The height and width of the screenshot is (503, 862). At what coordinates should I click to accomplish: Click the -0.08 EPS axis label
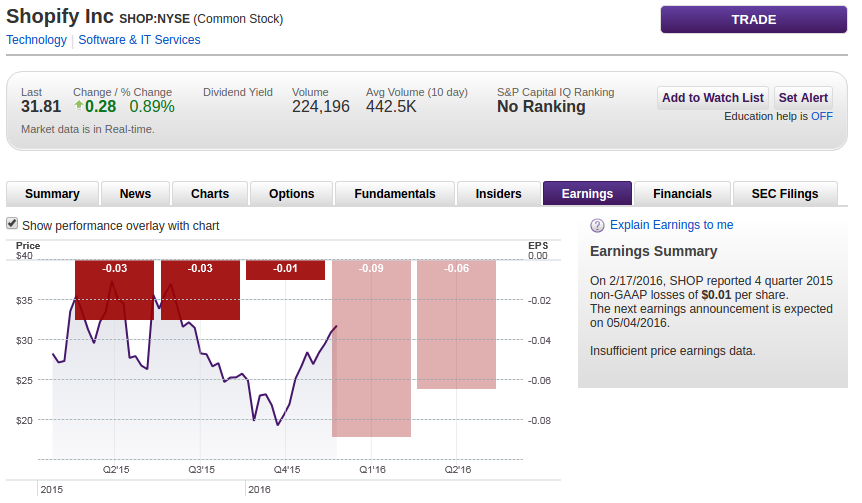[x=539, y=421]
